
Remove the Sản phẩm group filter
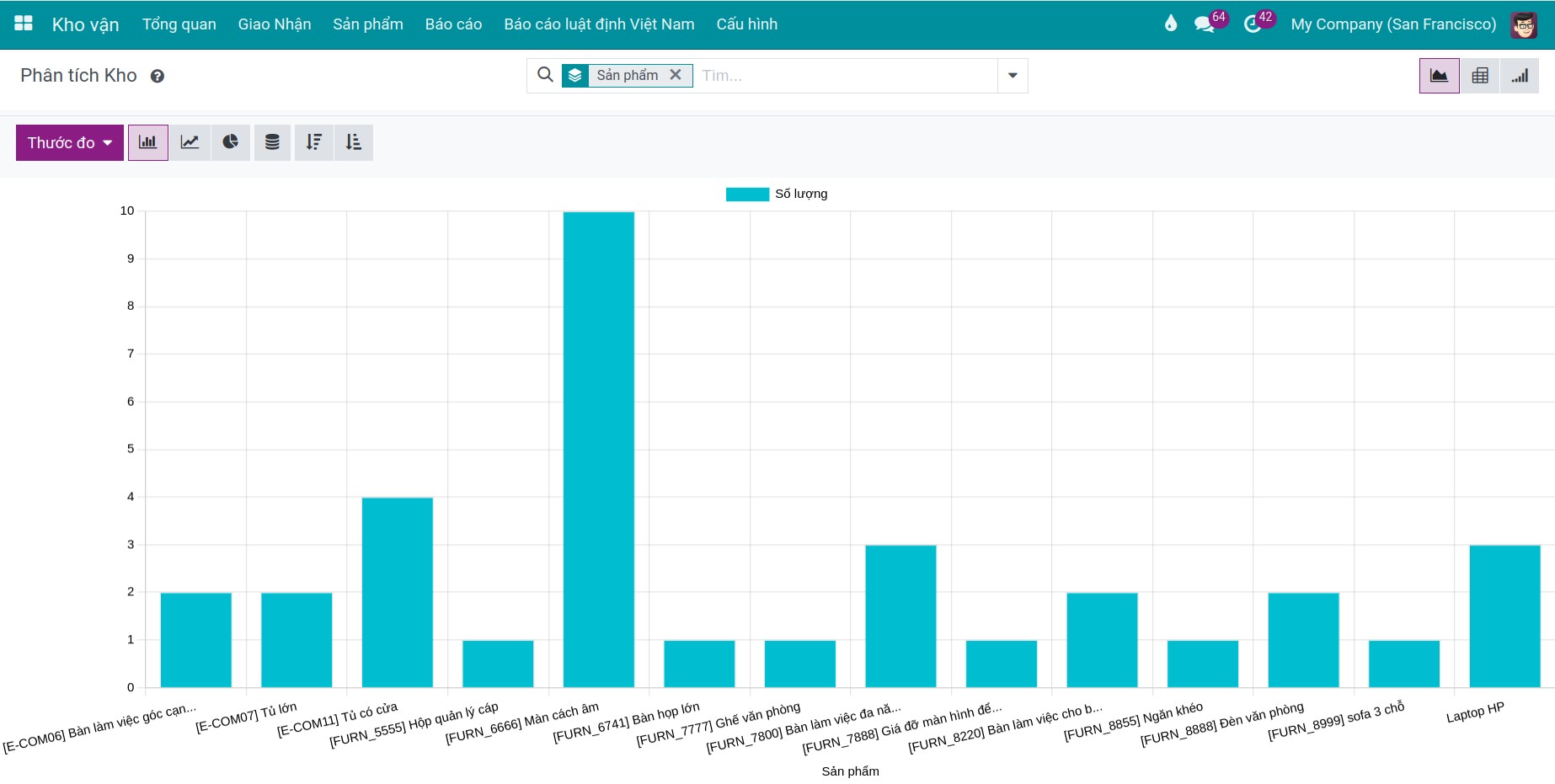pyautogui.click(x=676, y=75)
